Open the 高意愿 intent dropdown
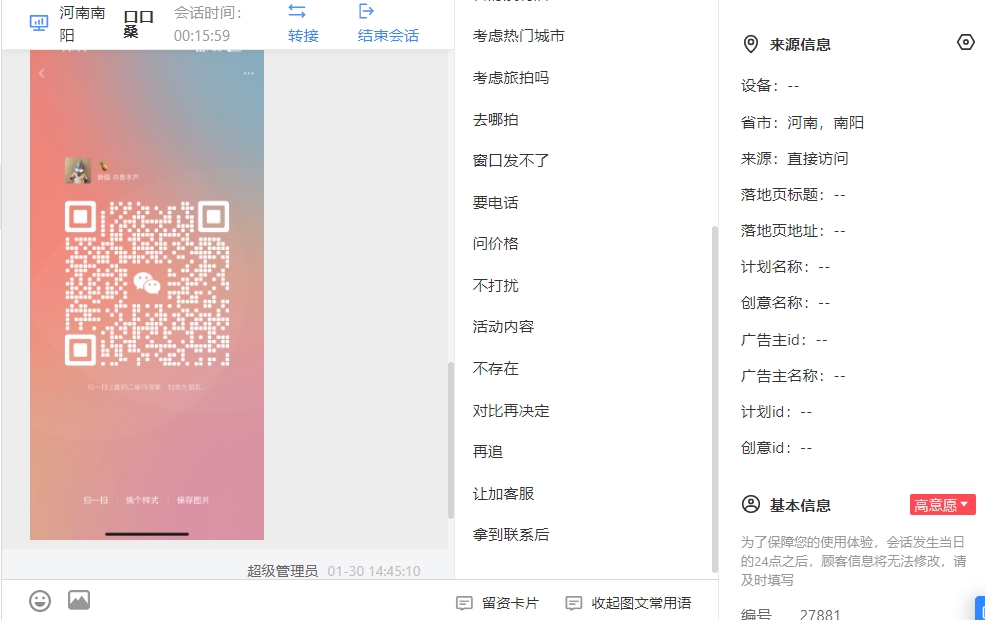Image resolution: width=985 pixels, height=620 pixels. coord(942,505)
